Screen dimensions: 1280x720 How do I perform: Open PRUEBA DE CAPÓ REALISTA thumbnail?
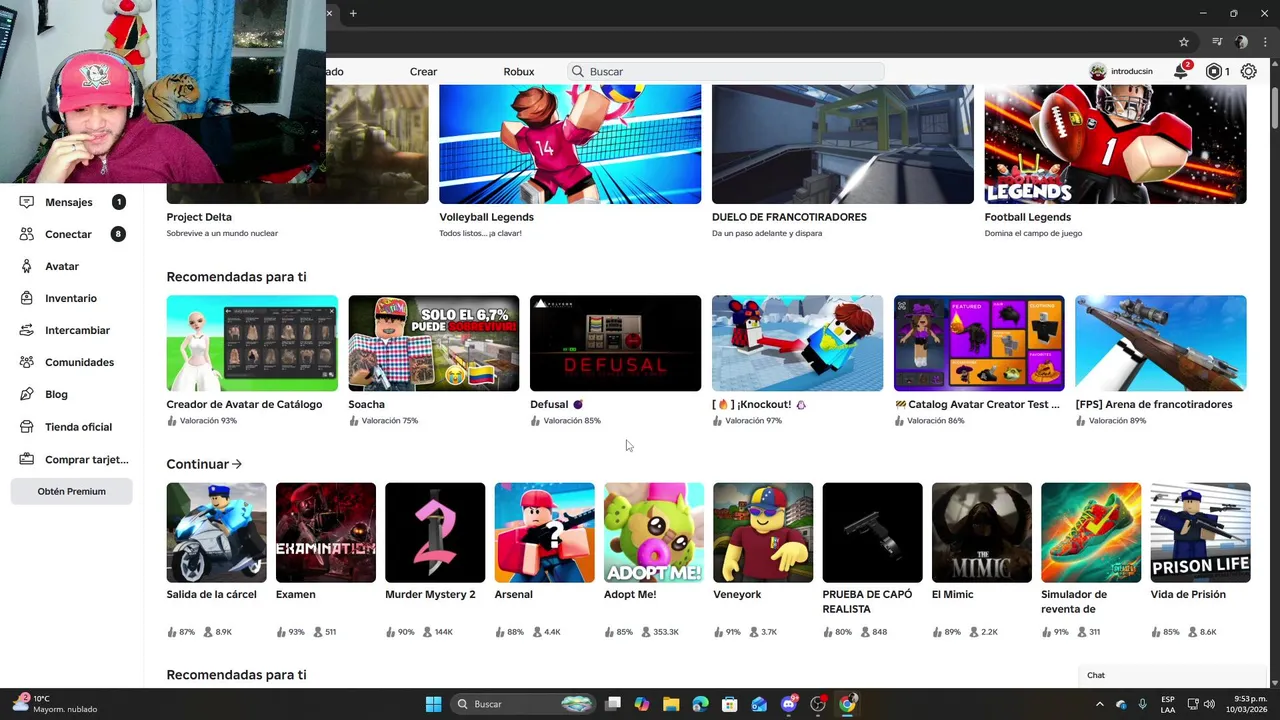click(872, 532)
